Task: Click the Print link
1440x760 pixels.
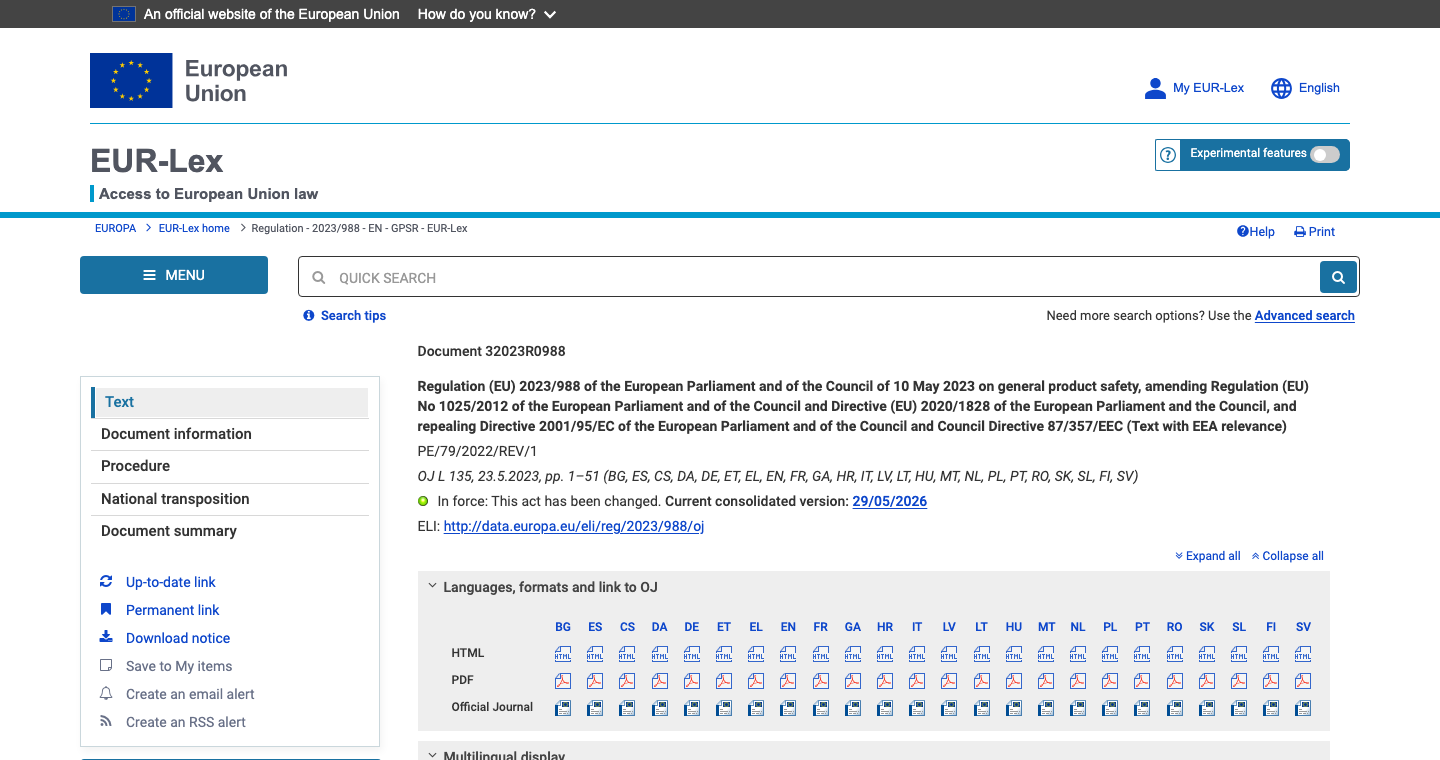Action: [x=1315, y=232]
